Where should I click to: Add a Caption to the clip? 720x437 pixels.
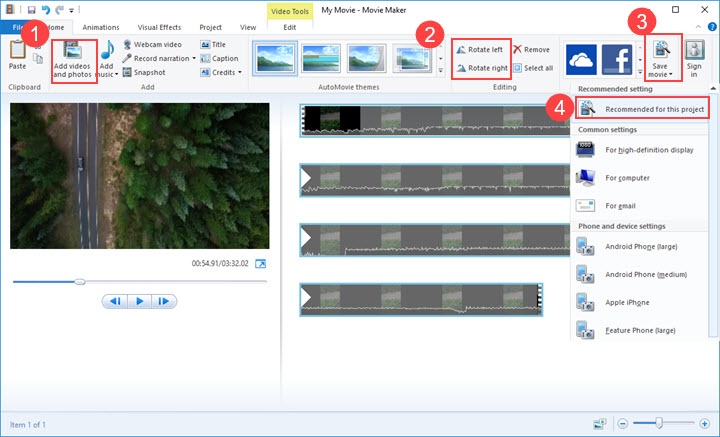point(219,58)
